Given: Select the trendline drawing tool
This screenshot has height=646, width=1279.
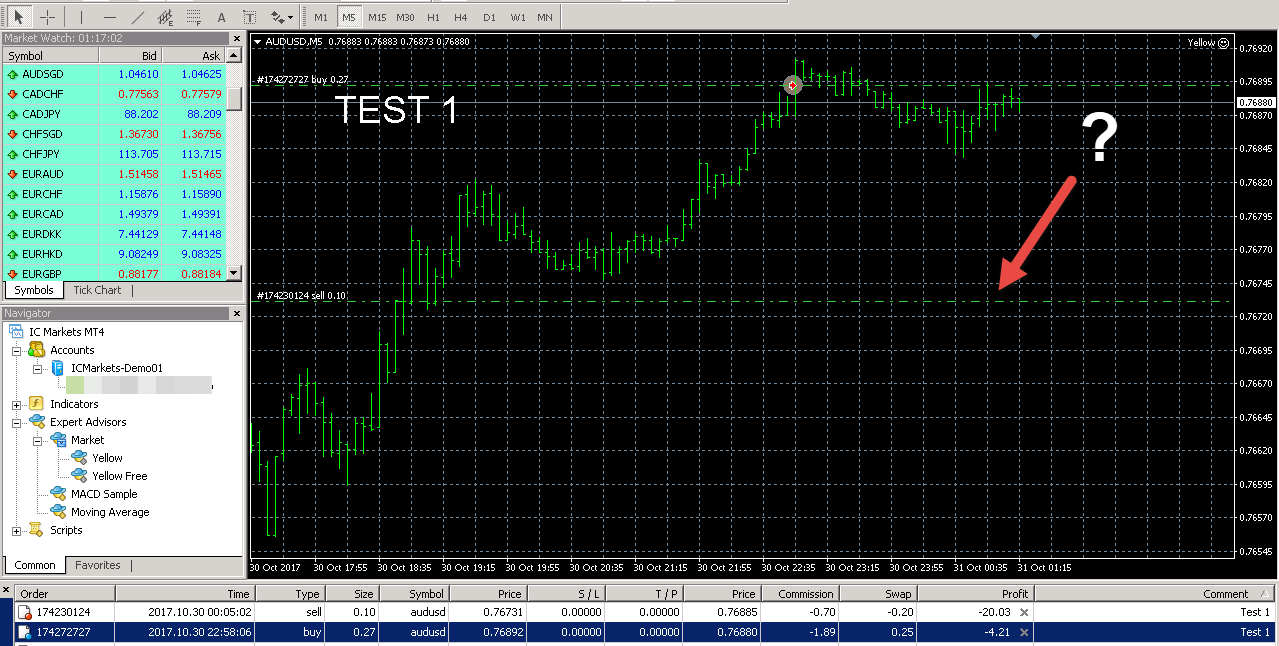Looking at the screenshot, I should 138,17.
